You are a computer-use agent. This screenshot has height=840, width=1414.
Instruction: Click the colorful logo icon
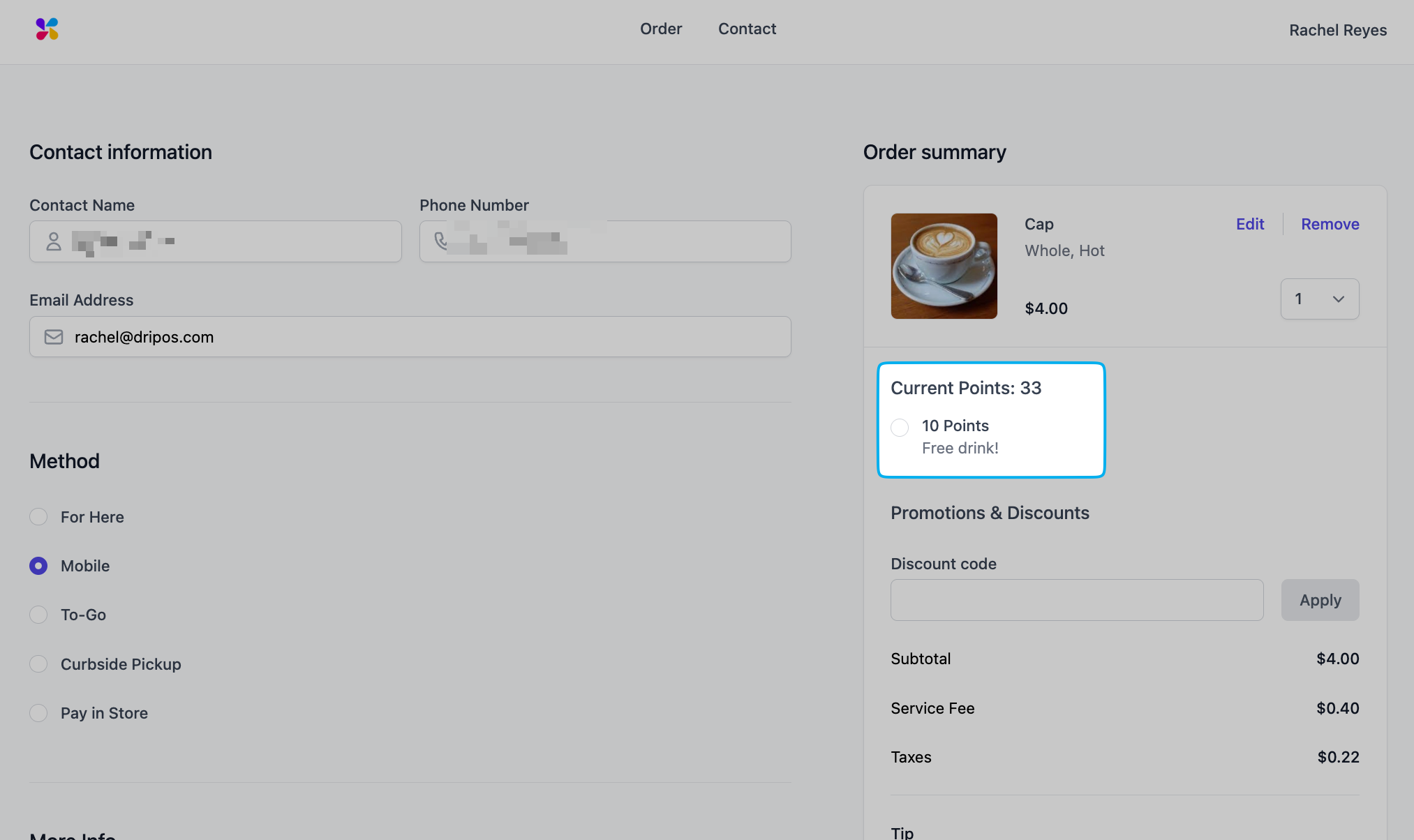[x=47, y=29]
